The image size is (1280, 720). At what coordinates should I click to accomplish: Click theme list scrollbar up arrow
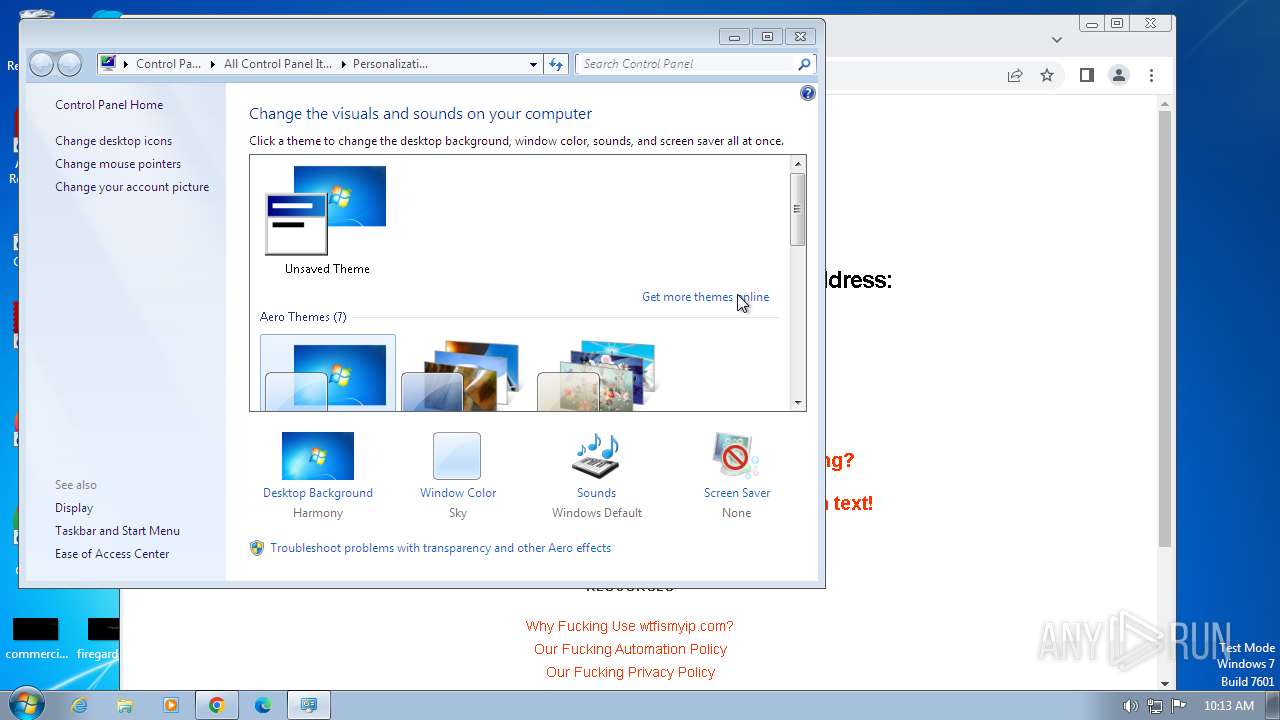click(x=797, y=164)
